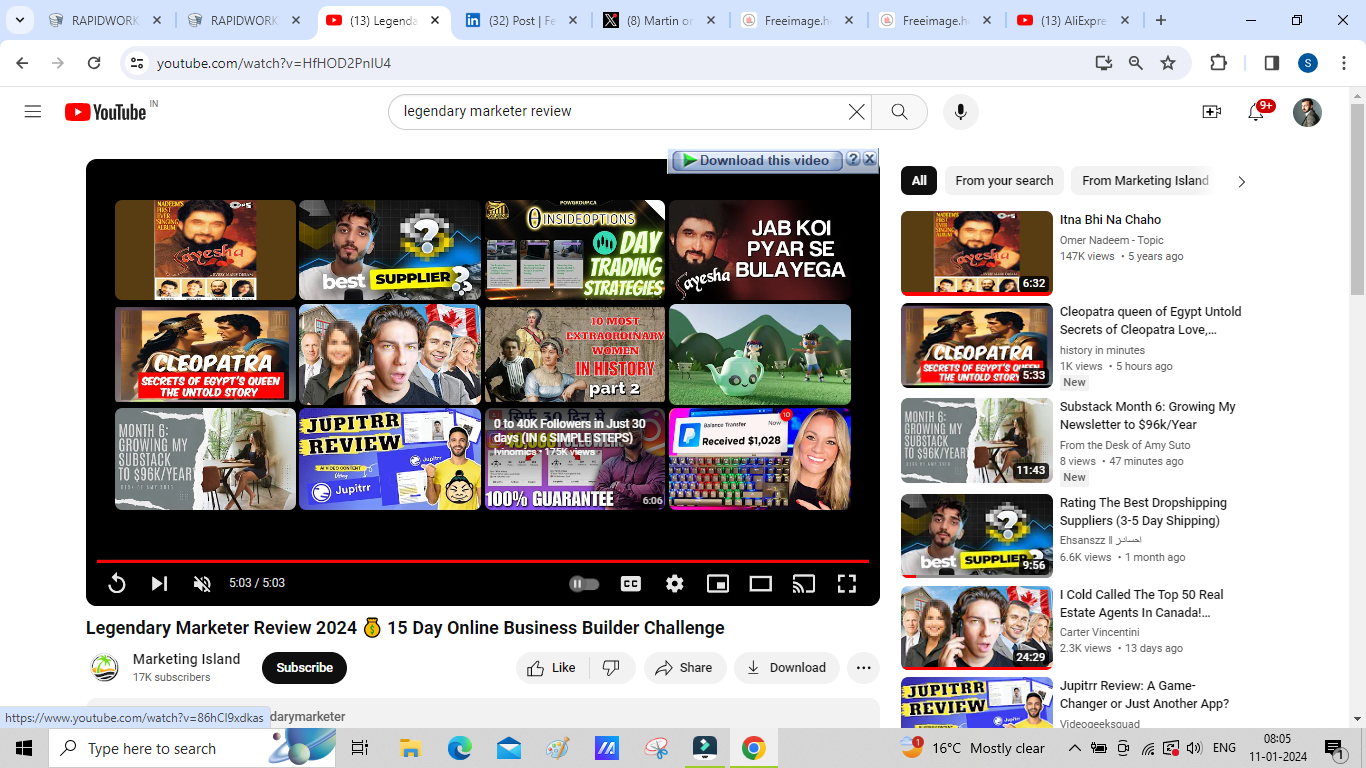Open the Chrome three-dot menu
The image size is (1366, 768).
tap(1343, 63)
